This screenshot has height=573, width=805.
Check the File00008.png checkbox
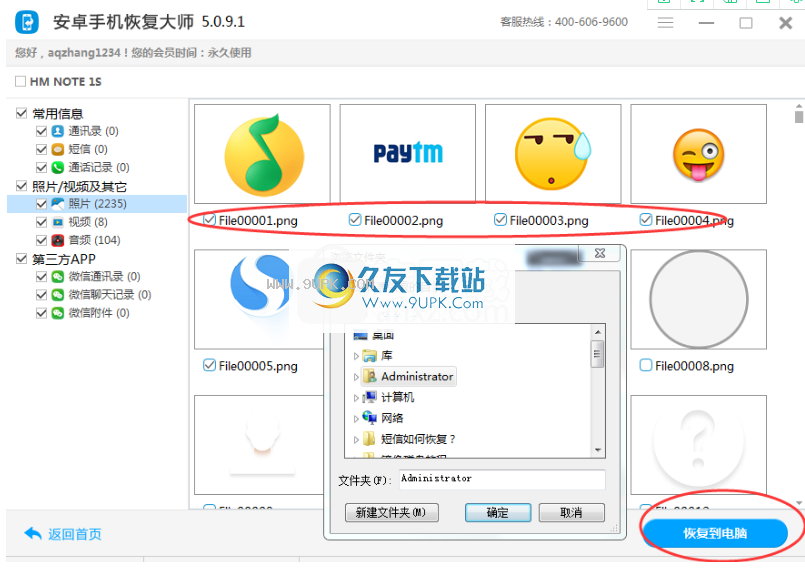click(646, 365)
